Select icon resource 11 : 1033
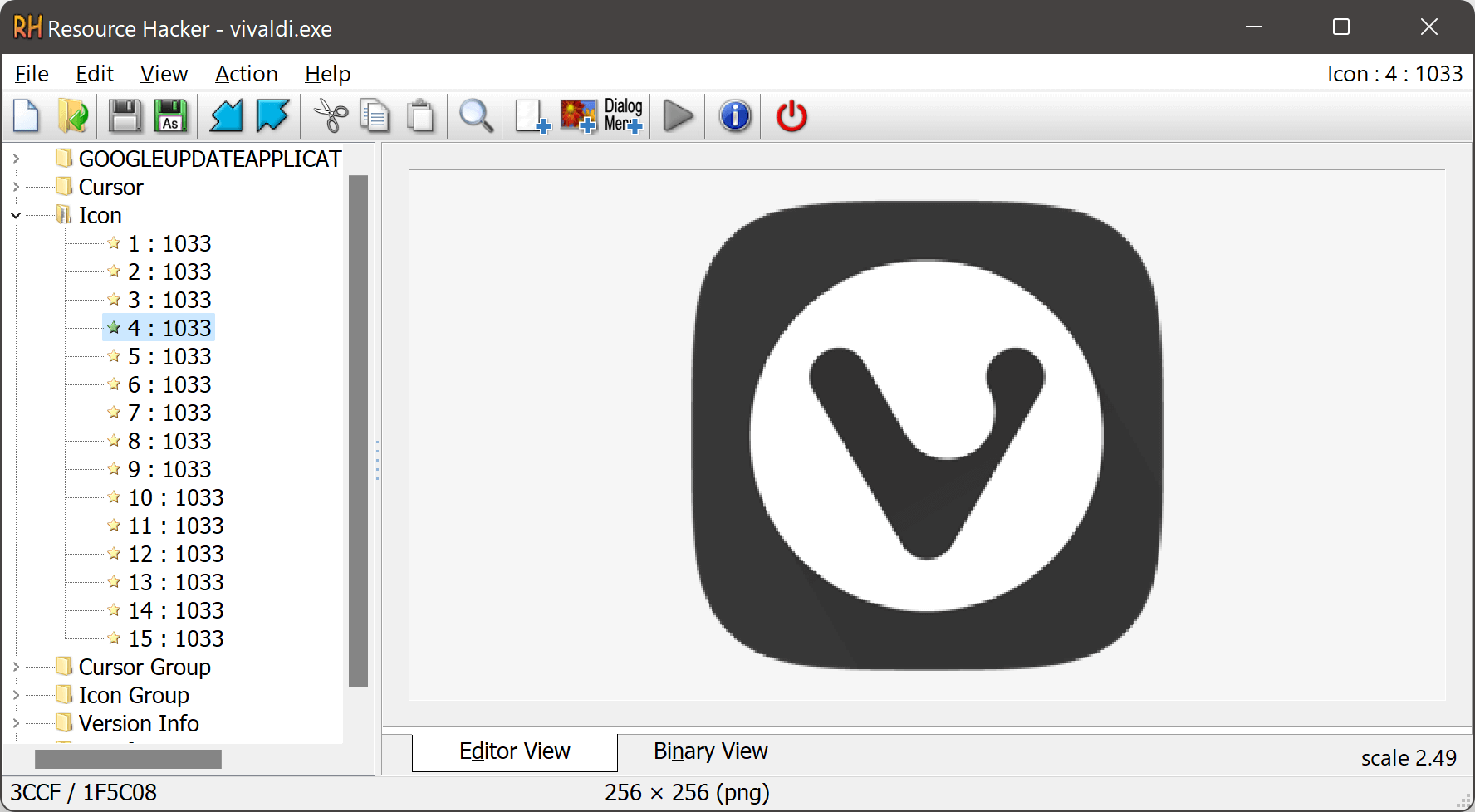This screenshot has height=812, width=1475. pos(175,526)
